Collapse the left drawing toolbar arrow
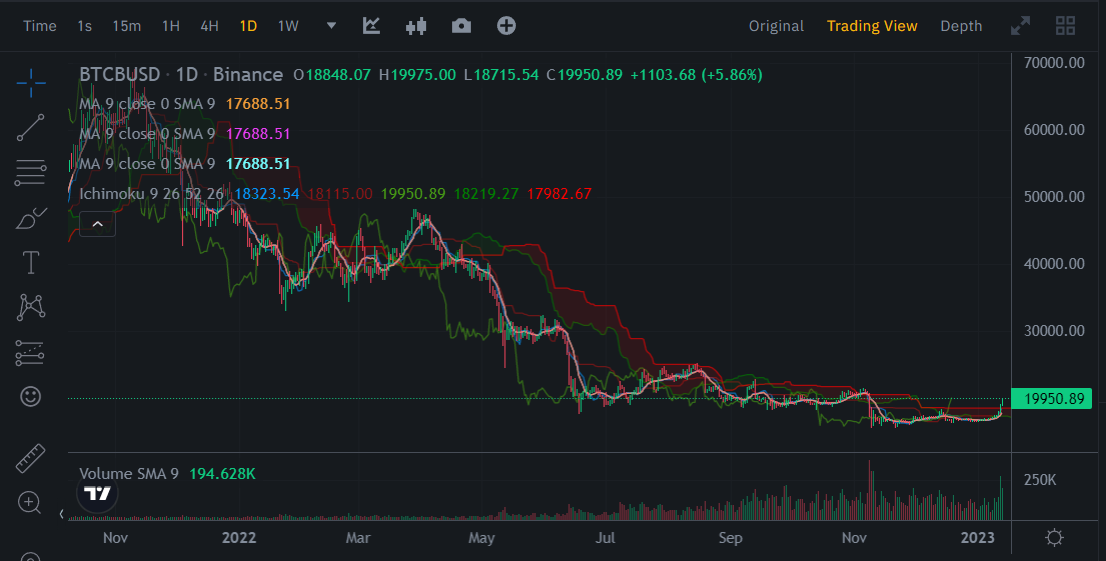 [x=61, y=514]
